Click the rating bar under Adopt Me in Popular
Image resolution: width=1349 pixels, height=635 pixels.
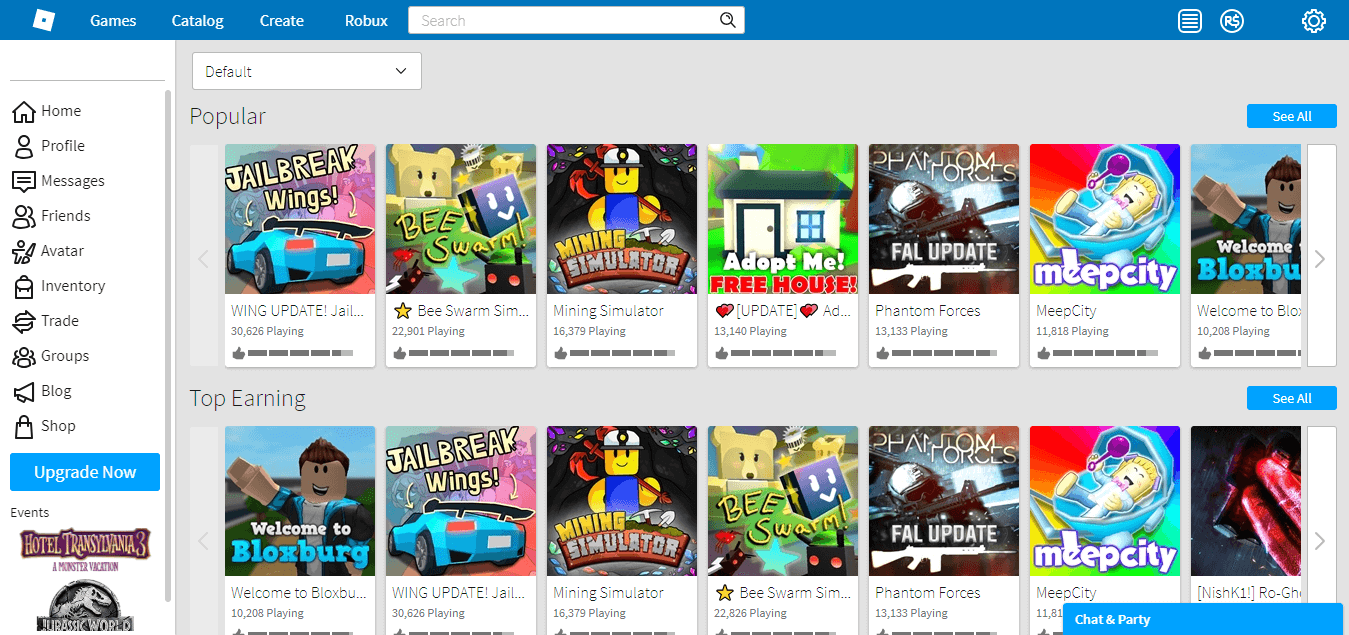[783, 353]
